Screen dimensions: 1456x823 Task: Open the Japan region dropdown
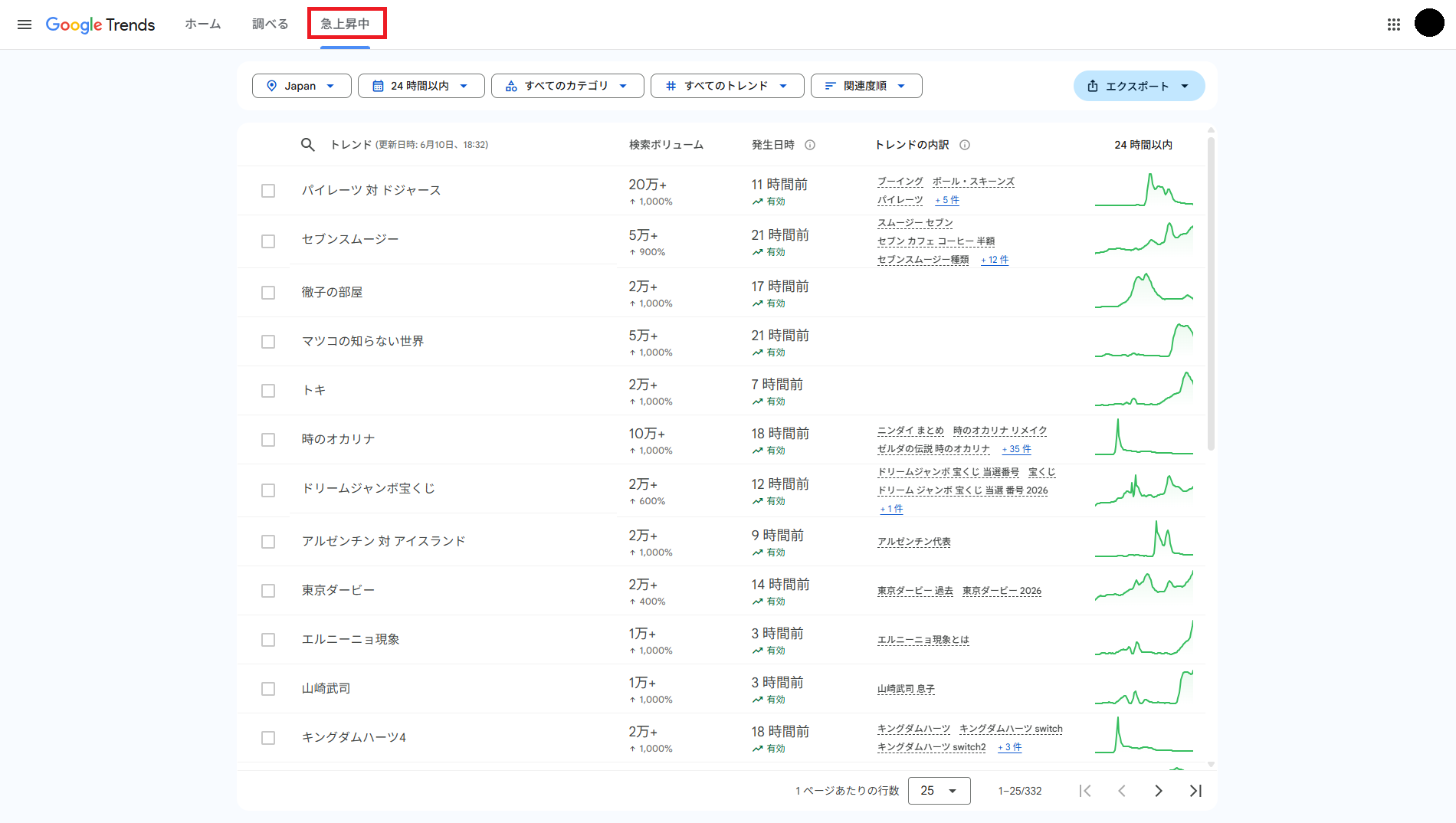tap(301, 86)
